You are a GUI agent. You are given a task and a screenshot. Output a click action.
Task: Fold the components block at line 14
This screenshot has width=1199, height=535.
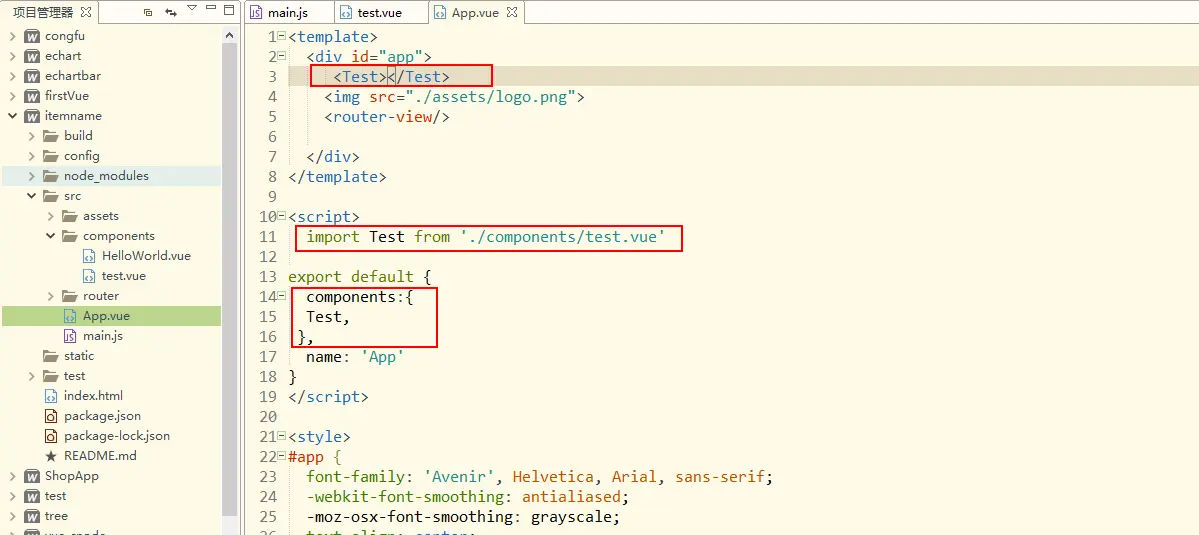(x=281, y=297)
